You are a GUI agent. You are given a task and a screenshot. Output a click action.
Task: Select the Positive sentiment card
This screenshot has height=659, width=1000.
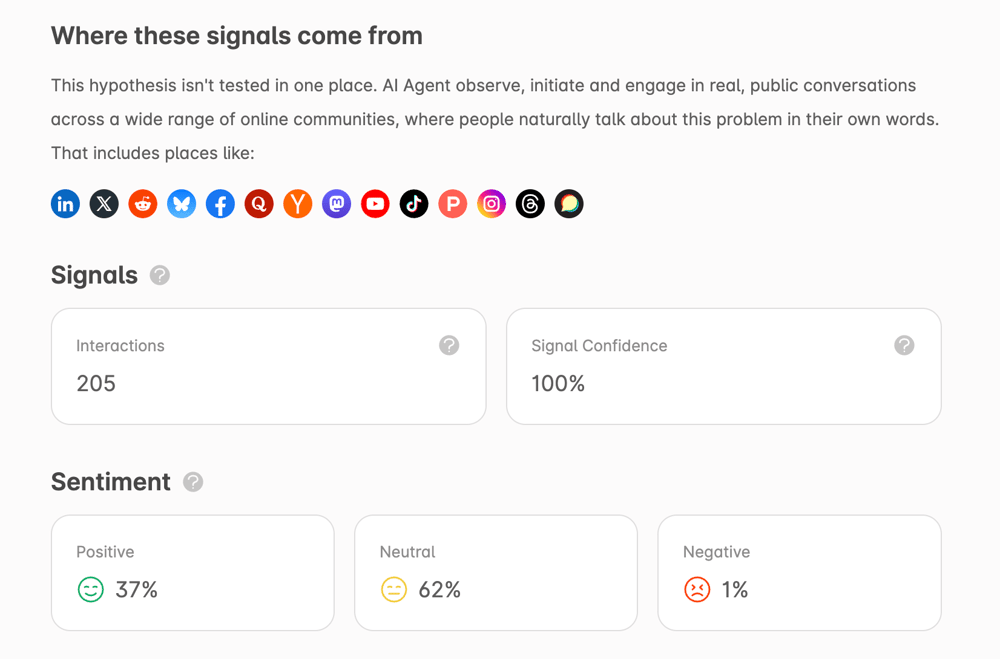click(x=192, y=573)
